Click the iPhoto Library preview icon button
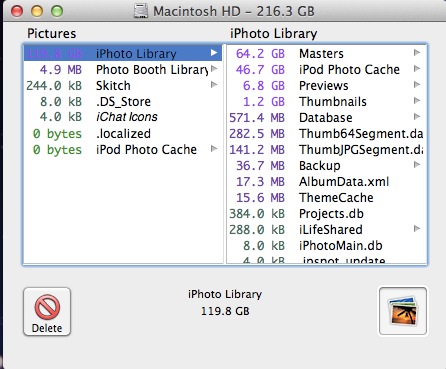Image resolution: width=446 pixels, height=369 pixels. coord(403,311)
